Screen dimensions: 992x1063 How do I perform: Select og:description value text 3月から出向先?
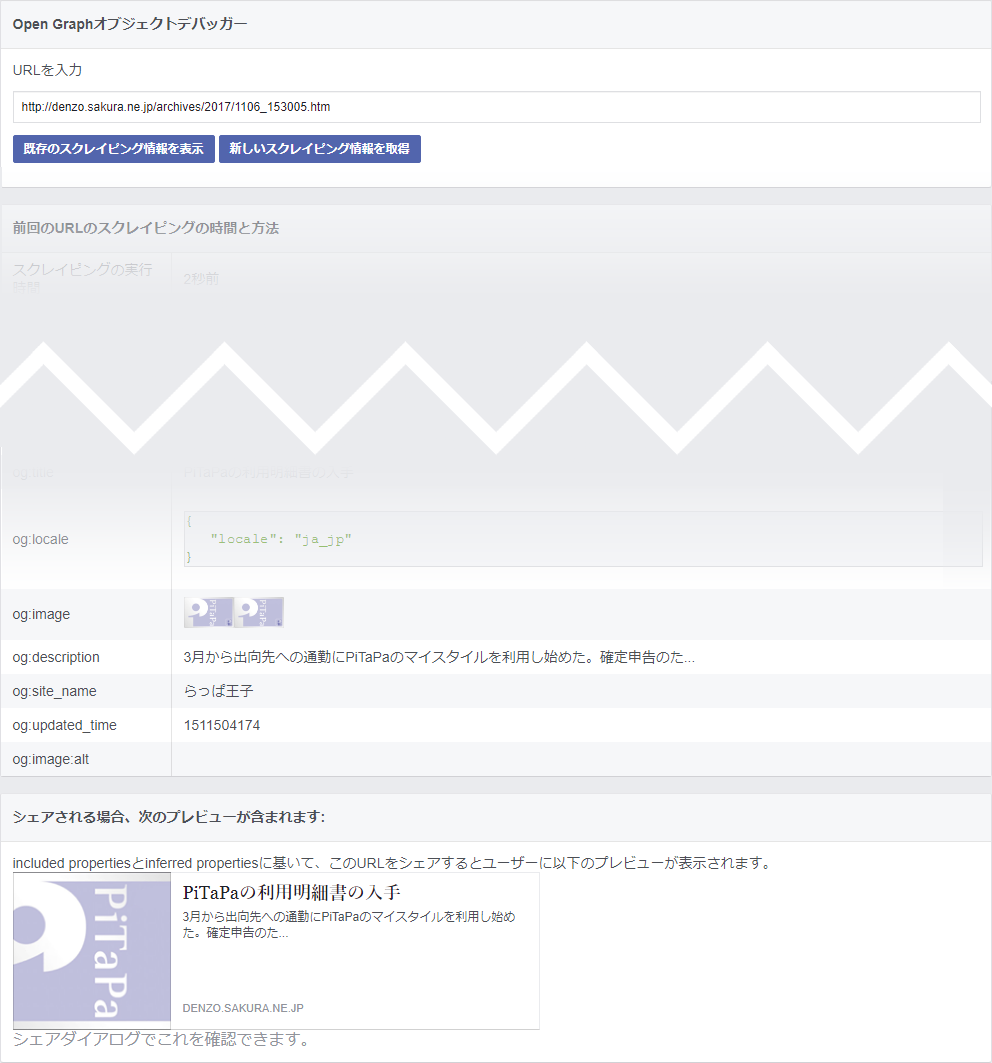(439, 657)
